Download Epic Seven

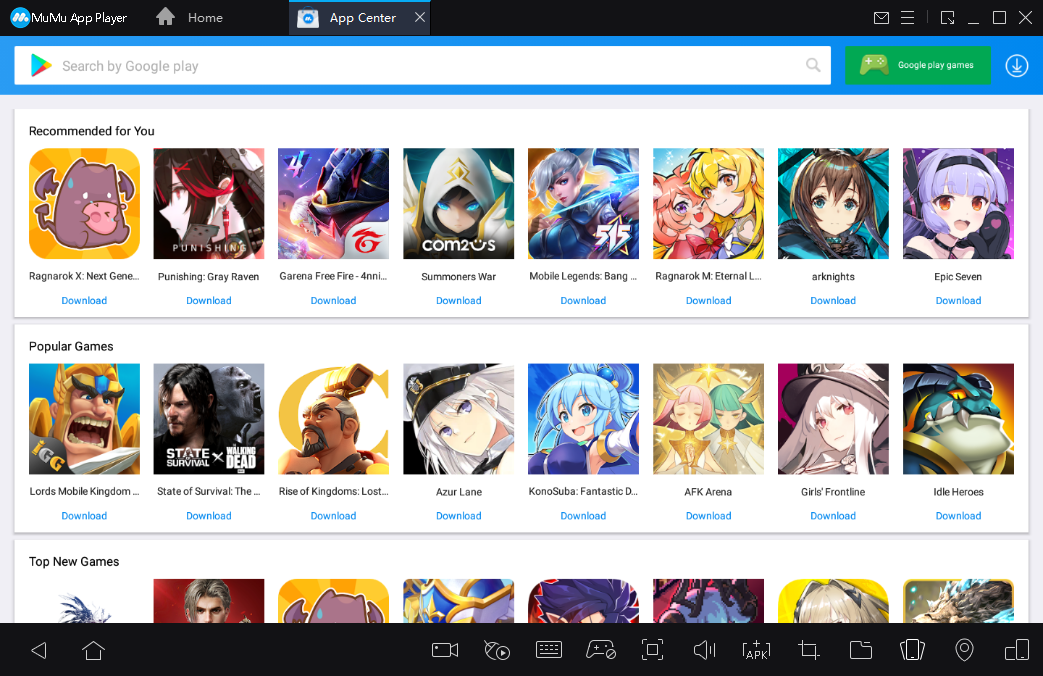click(x=958, y=301)
